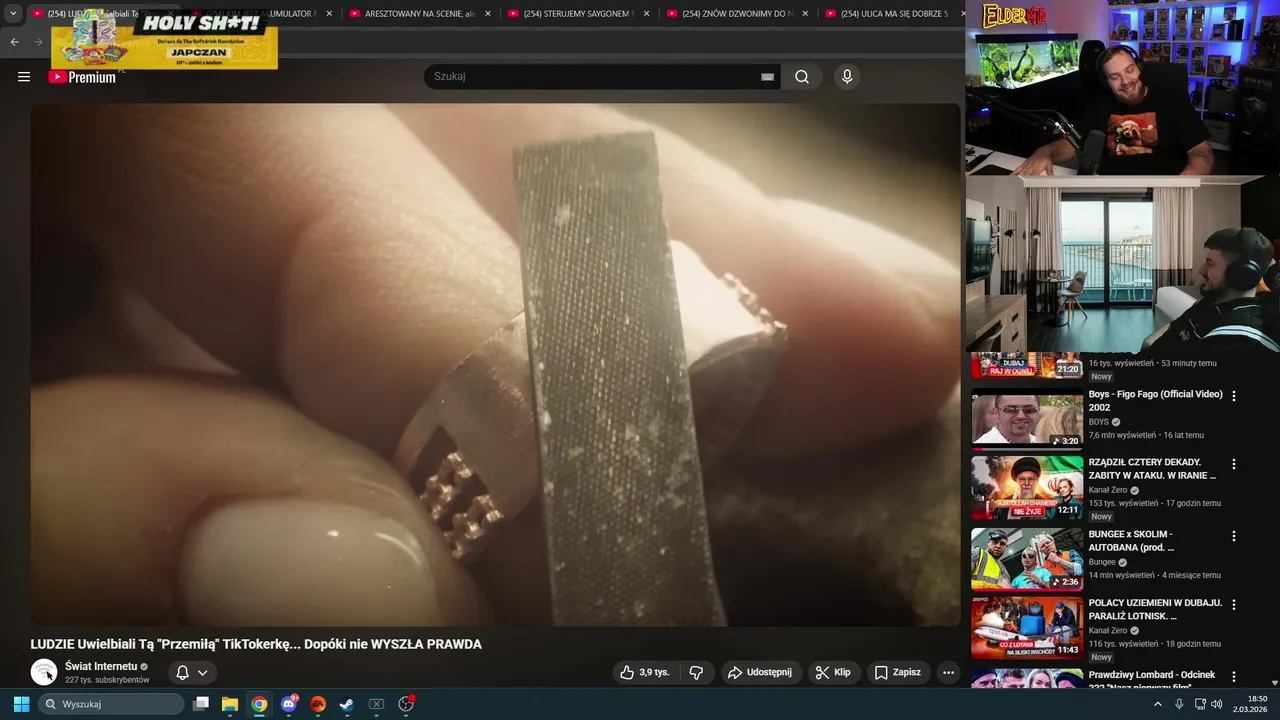The width and height of the screenshot is (1280, 720).
Task: Go to YouTube Premium home logo
Action: coord(83,77)
